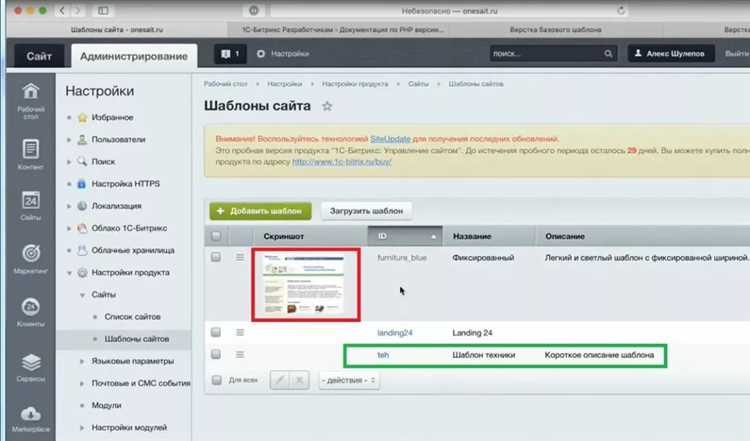
Task: Add page to favorites with star icon
Action: [327, 106]
